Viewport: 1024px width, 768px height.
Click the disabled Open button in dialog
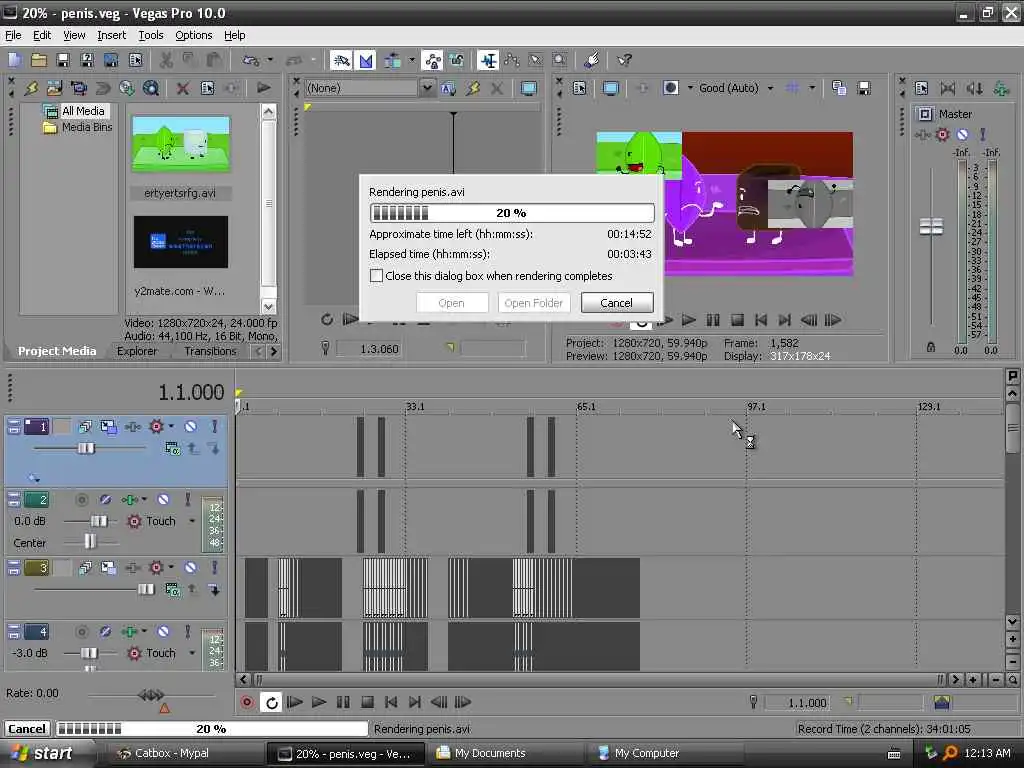pos(451,302)
